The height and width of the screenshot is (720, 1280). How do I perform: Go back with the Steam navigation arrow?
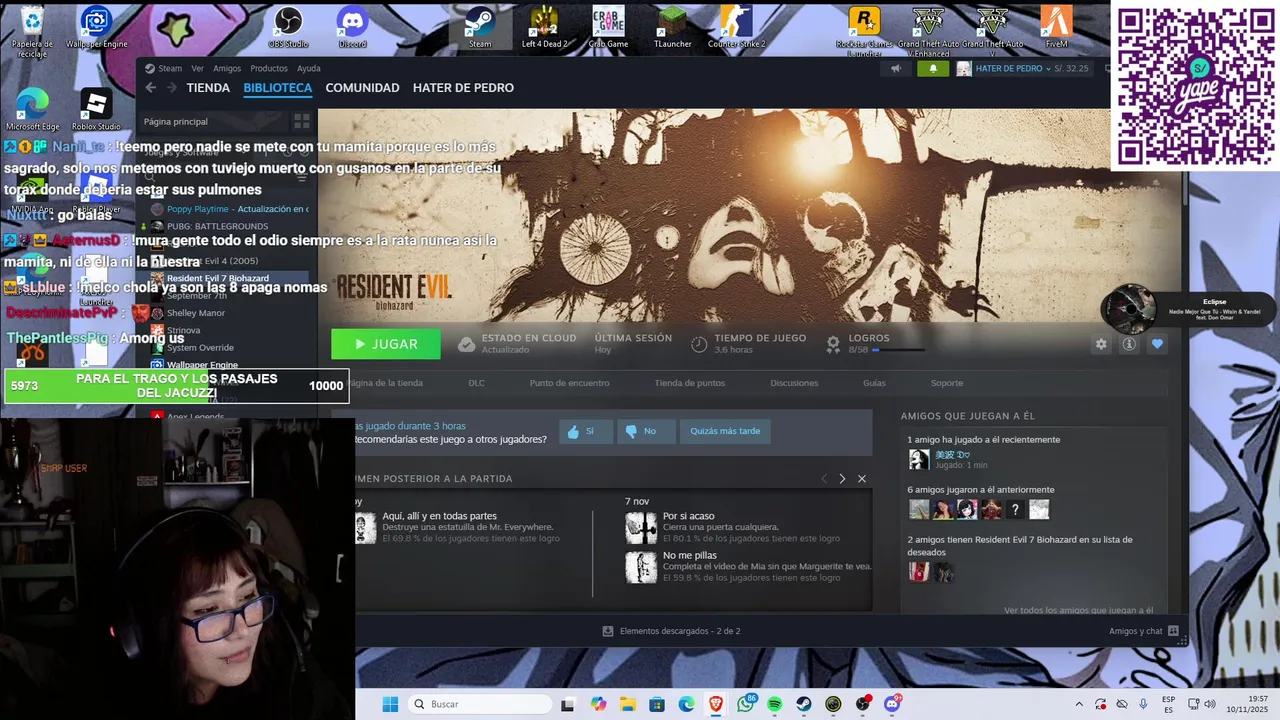click(150, 88)
